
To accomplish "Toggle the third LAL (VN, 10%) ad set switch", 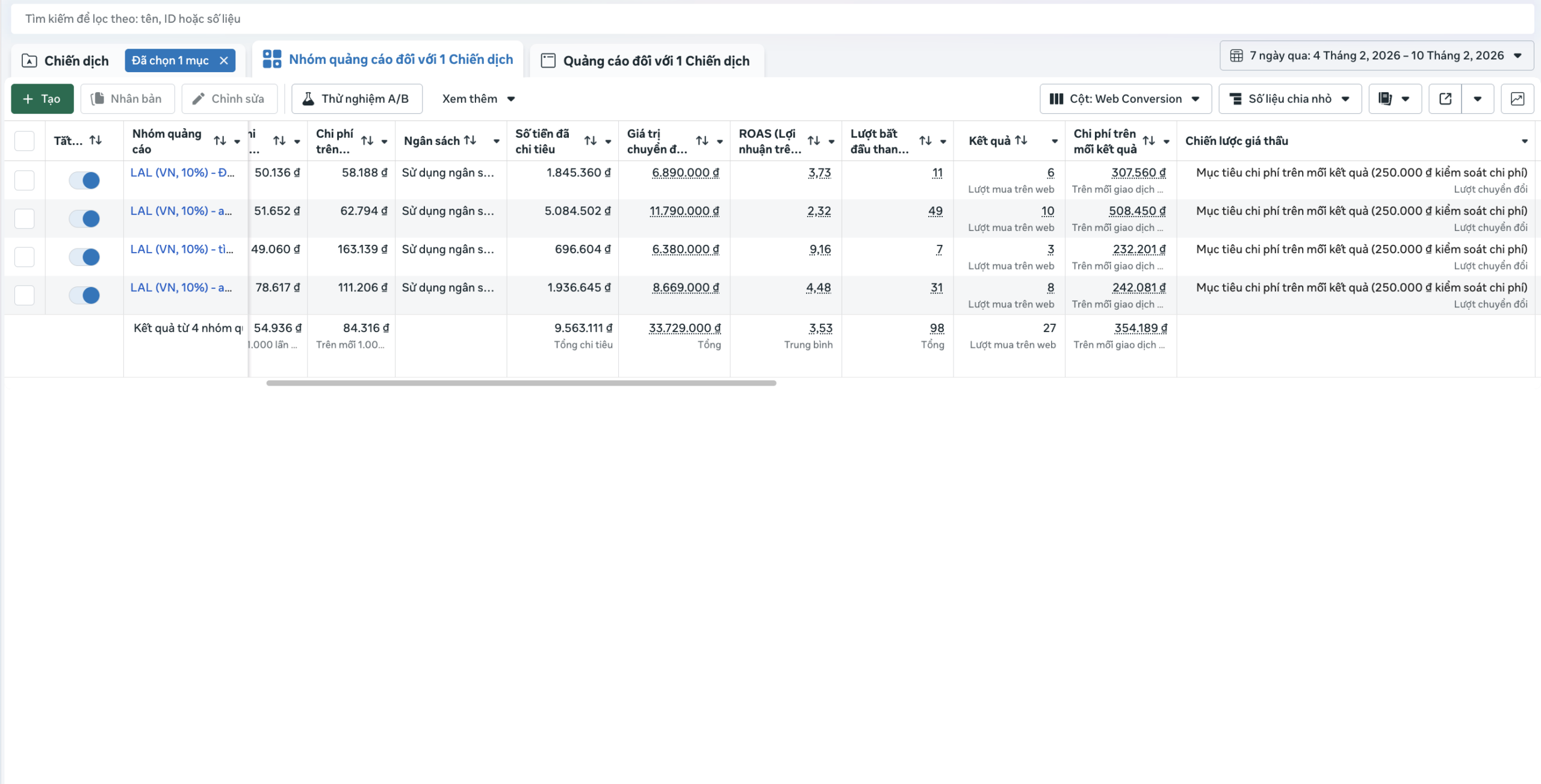I will coord(84,257).
